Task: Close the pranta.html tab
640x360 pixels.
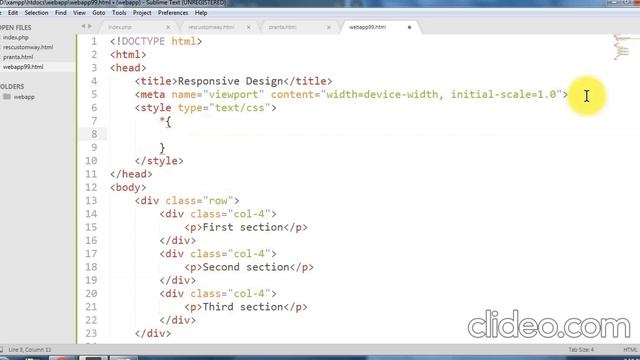Action: pyautogui.click(x=329, y=27)
